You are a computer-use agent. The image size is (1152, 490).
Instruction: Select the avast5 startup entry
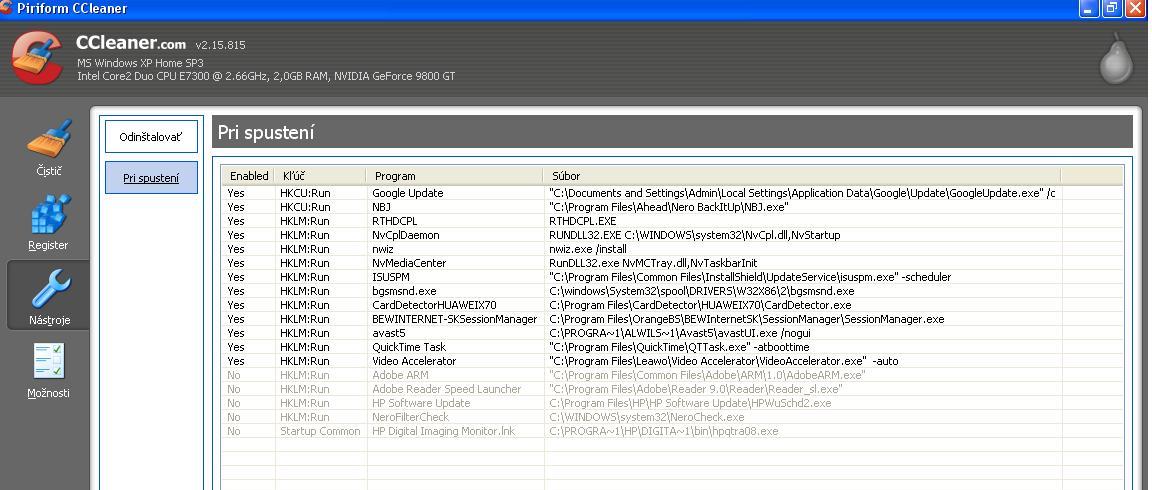pyautogui.click(x=389, y=333)
